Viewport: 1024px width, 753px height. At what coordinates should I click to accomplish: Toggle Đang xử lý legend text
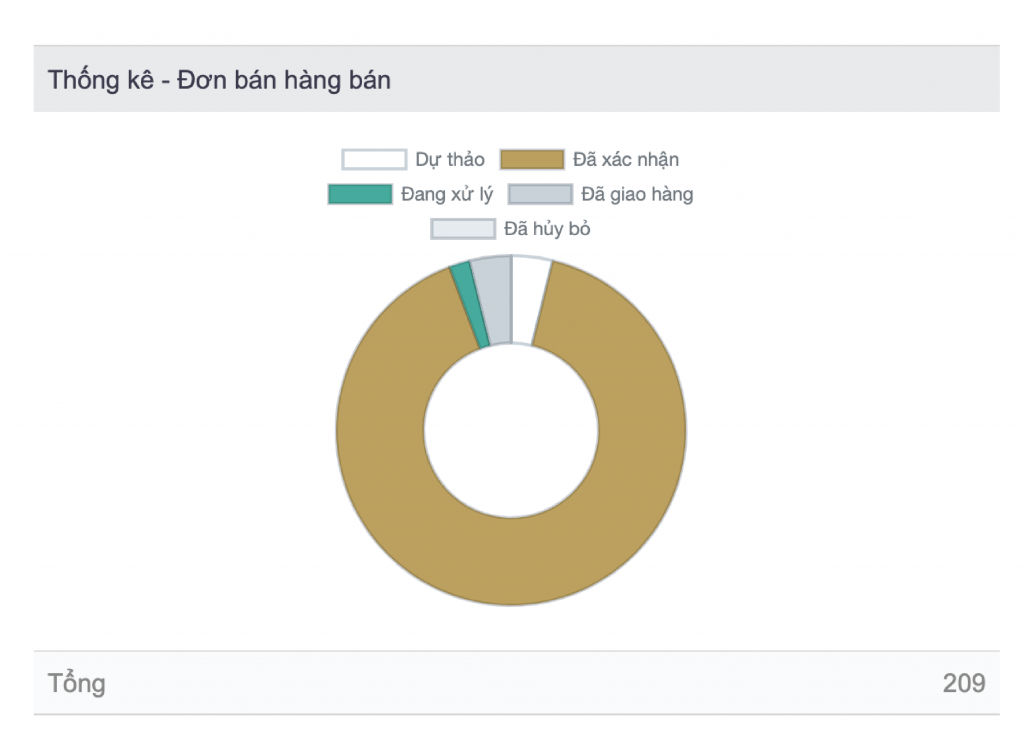[447, 195]
